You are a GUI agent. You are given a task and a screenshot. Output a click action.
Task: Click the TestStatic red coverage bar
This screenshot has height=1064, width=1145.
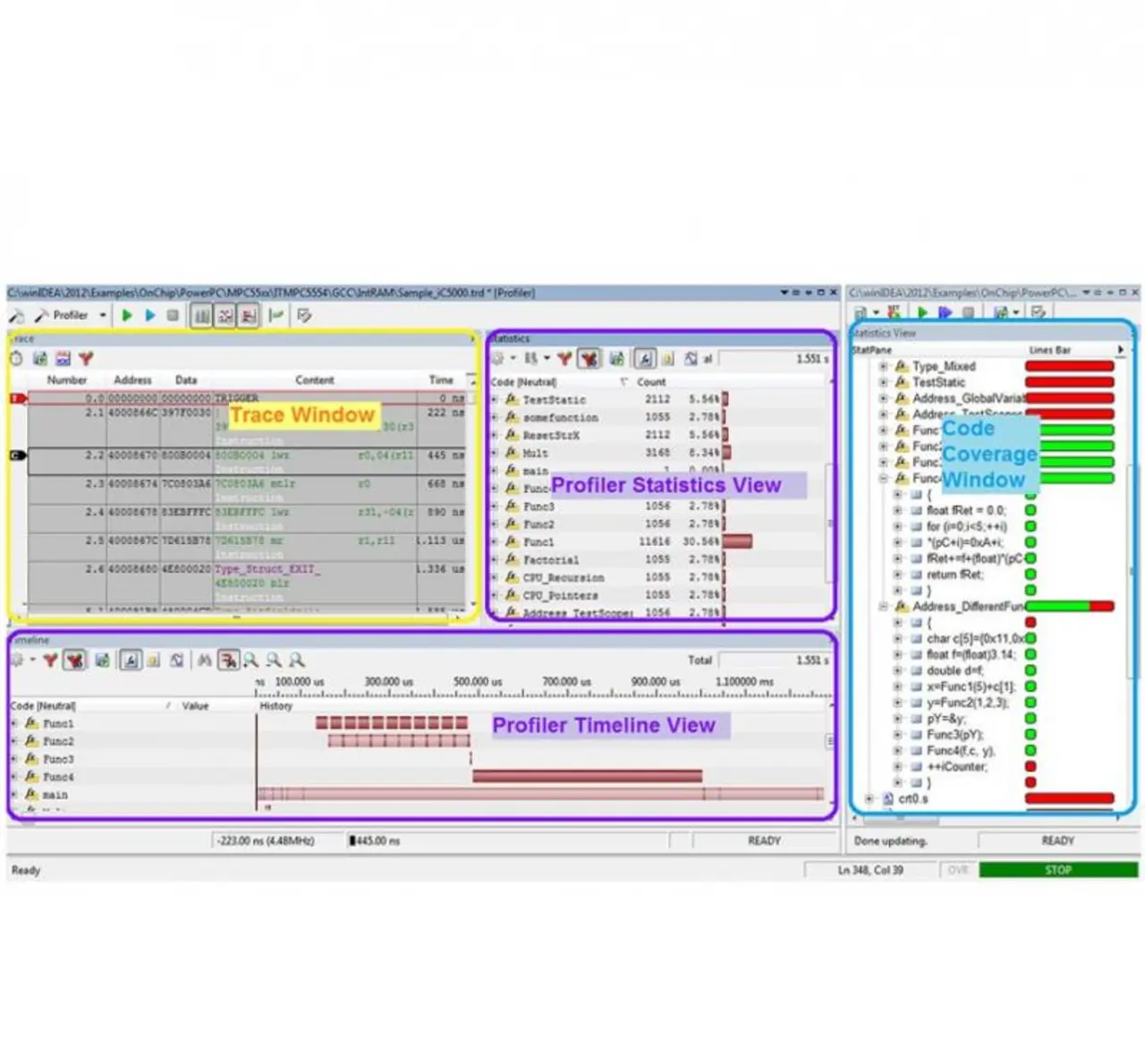[x=1069, y=382]
